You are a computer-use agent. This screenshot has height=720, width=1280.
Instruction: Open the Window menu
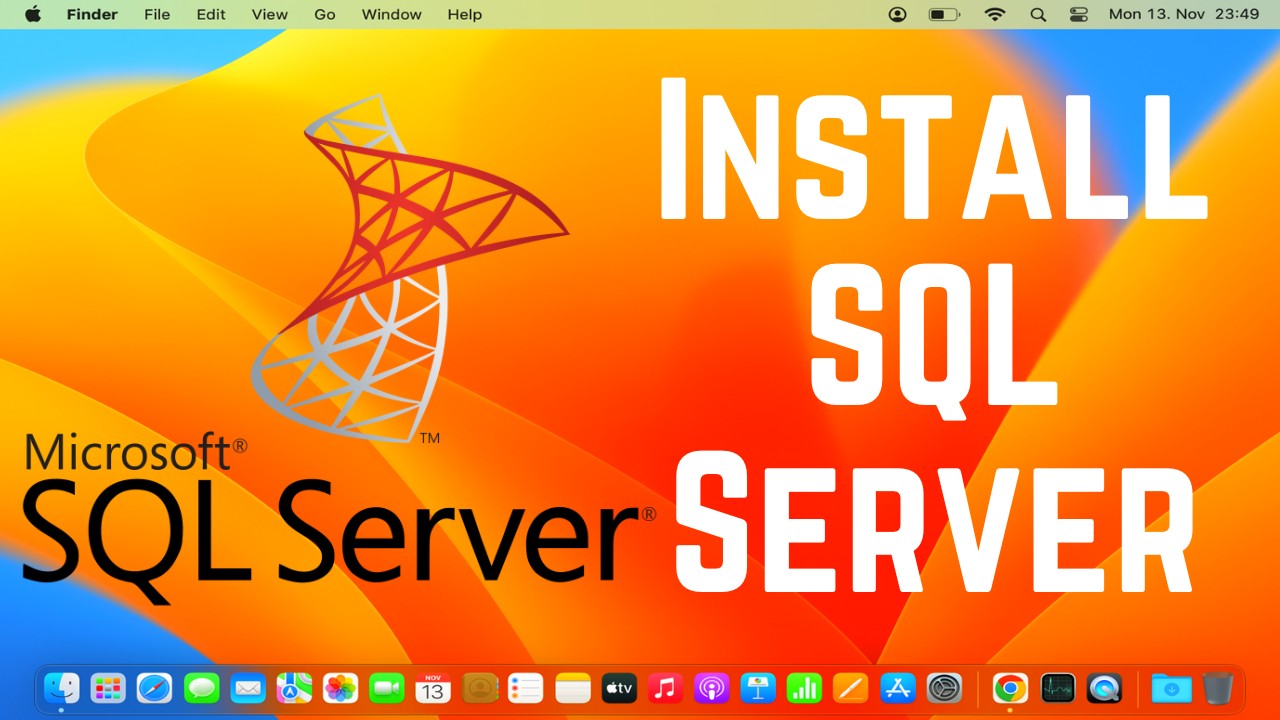click(x=392, y=14)
